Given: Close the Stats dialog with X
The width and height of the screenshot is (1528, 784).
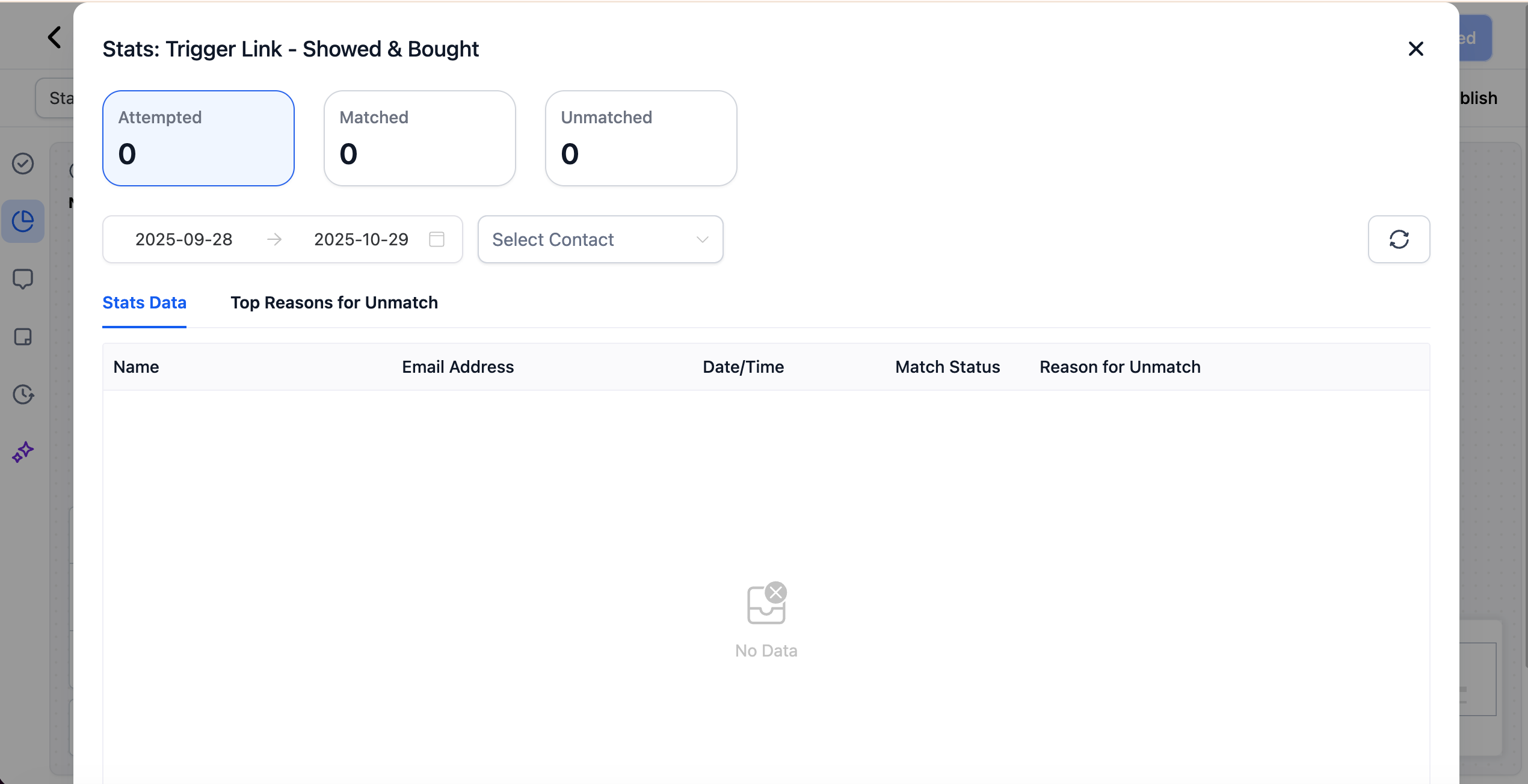Looking at the screenshot, I should (1416, 49).
